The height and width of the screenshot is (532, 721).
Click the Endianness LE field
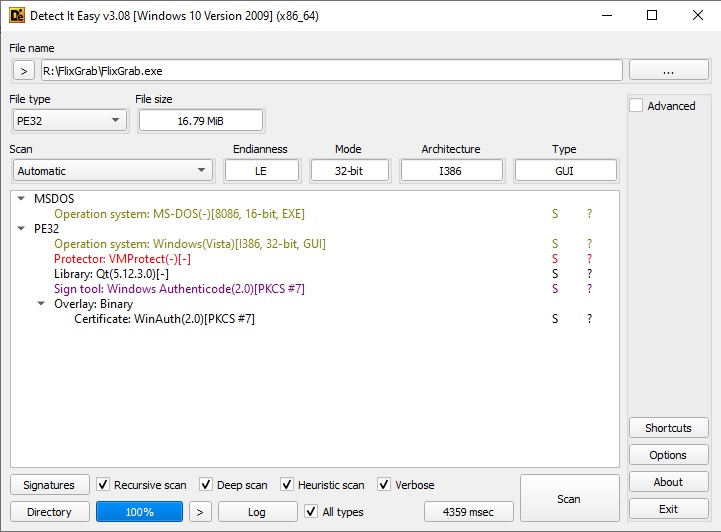pyautogui.click(x=261, y=171)
